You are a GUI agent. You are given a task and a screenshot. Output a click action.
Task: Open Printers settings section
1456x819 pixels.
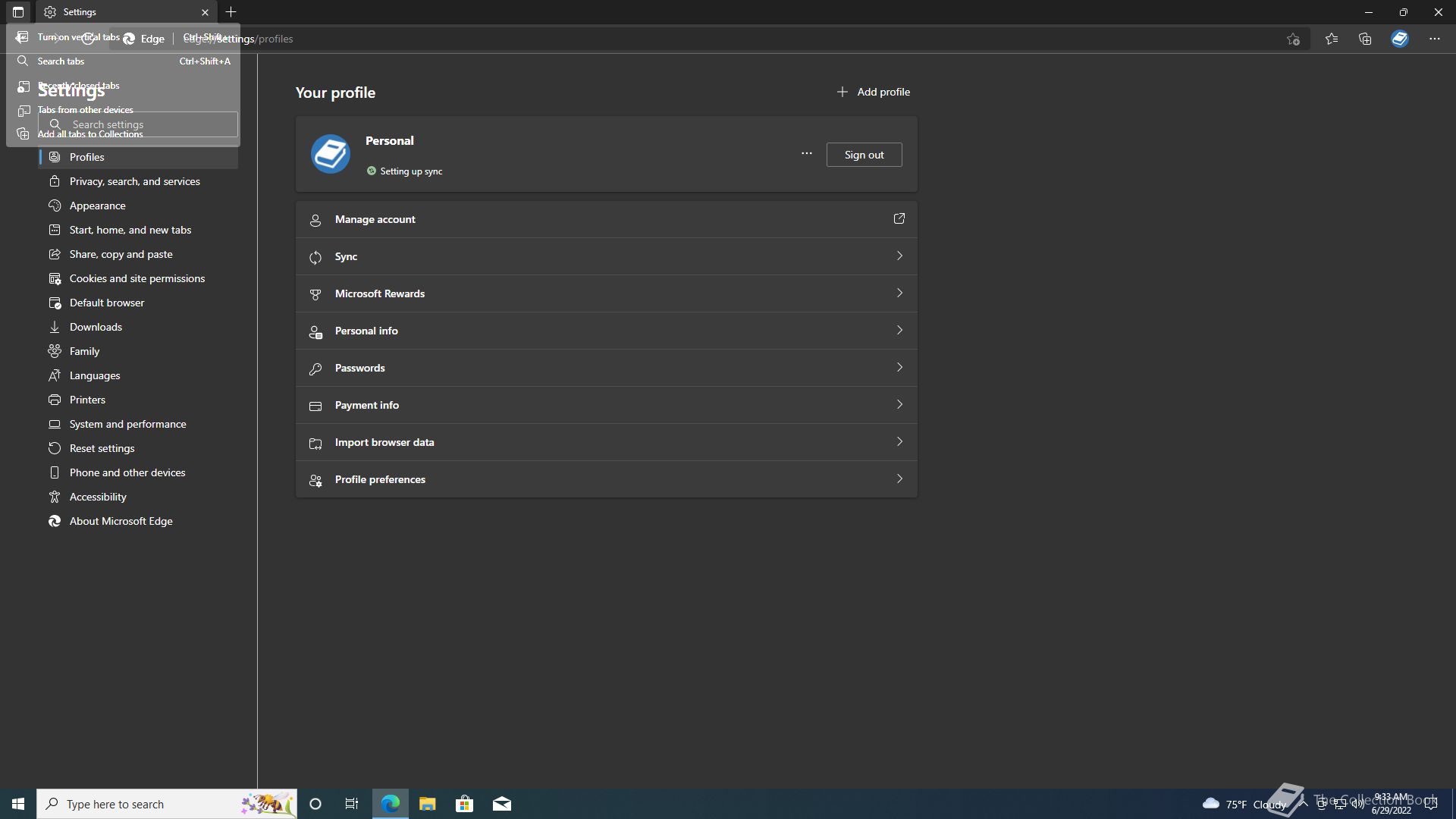(x=139, y=400)
